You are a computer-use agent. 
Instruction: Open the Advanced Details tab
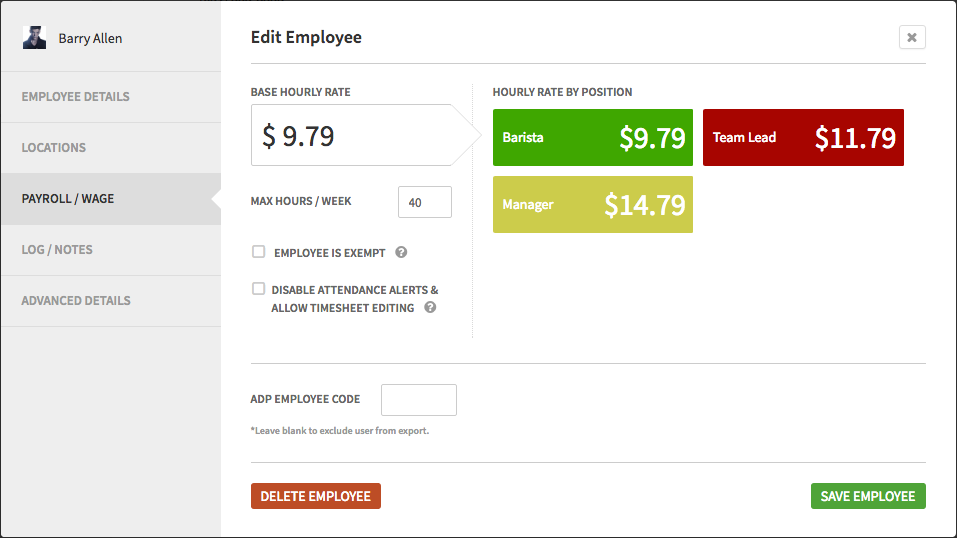(x=110, y=301)
